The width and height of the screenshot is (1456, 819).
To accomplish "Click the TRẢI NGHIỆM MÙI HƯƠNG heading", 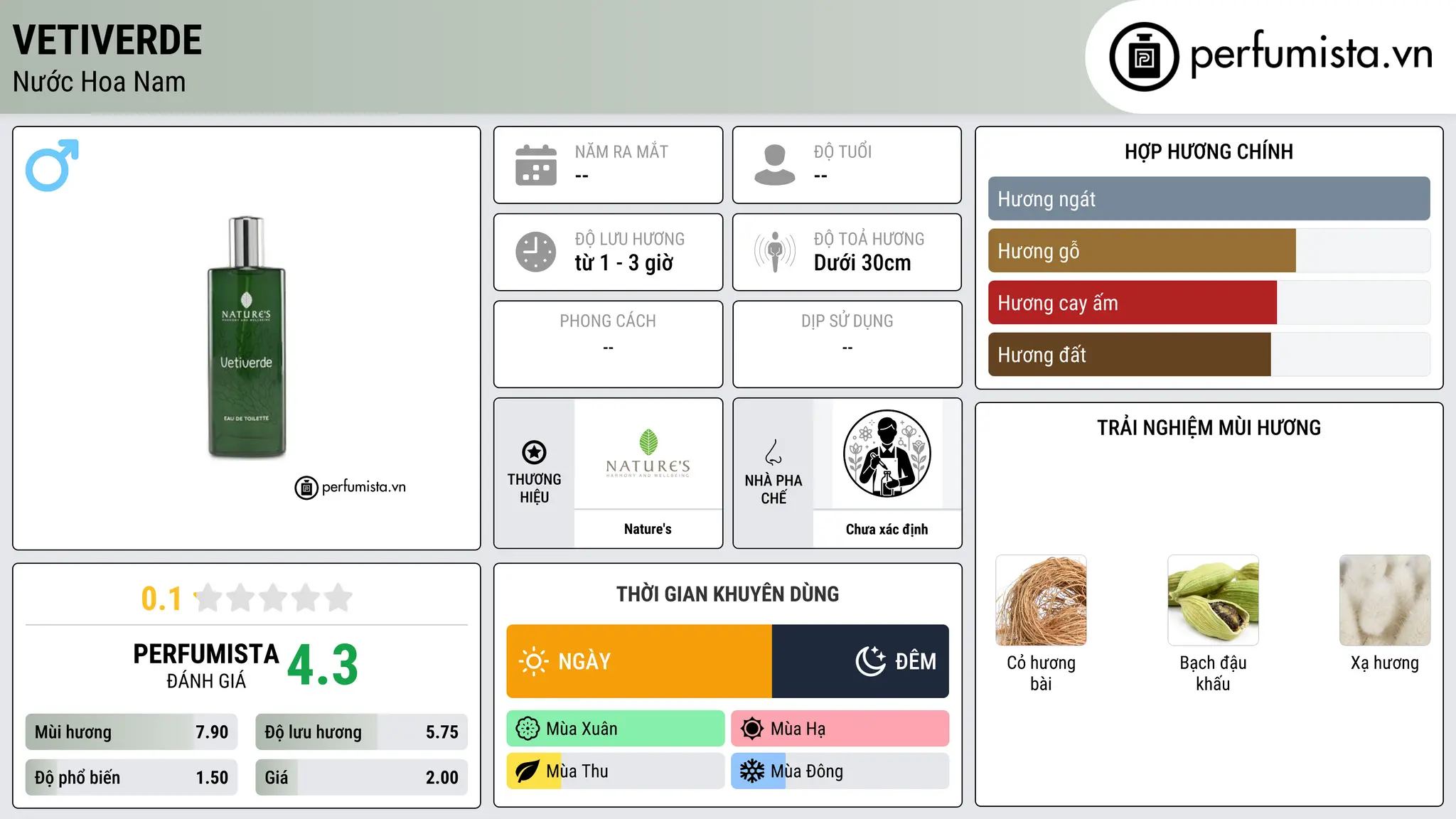I will [1209, 427].
